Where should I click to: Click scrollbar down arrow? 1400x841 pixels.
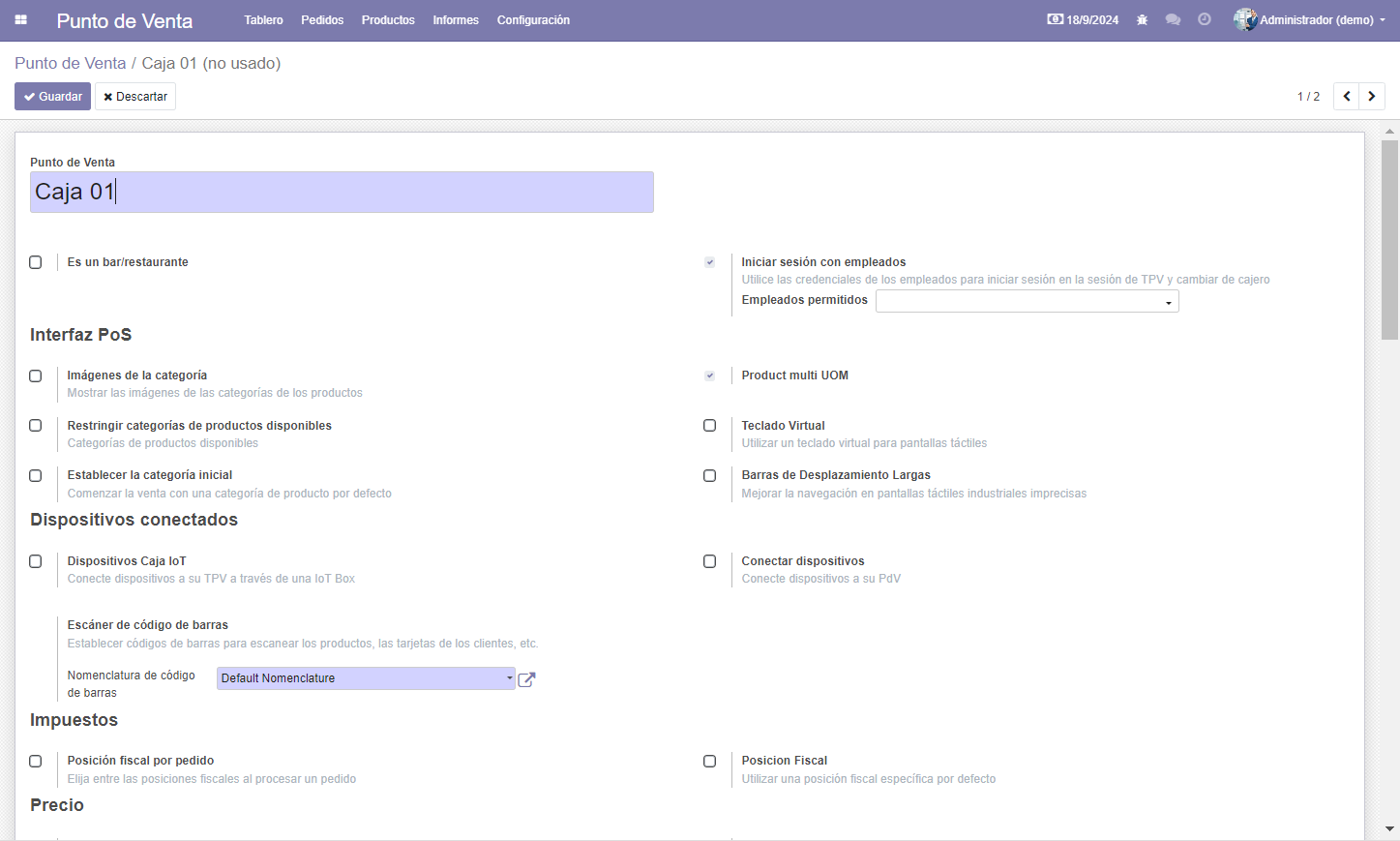coord(1390,829)
